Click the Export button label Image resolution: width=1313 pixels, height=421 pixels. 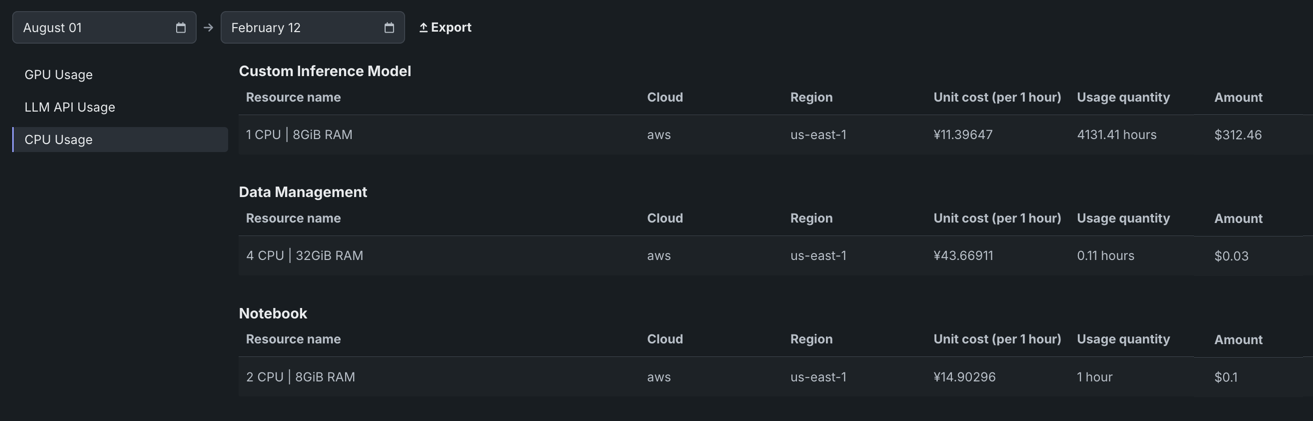[x=451, y=28]
